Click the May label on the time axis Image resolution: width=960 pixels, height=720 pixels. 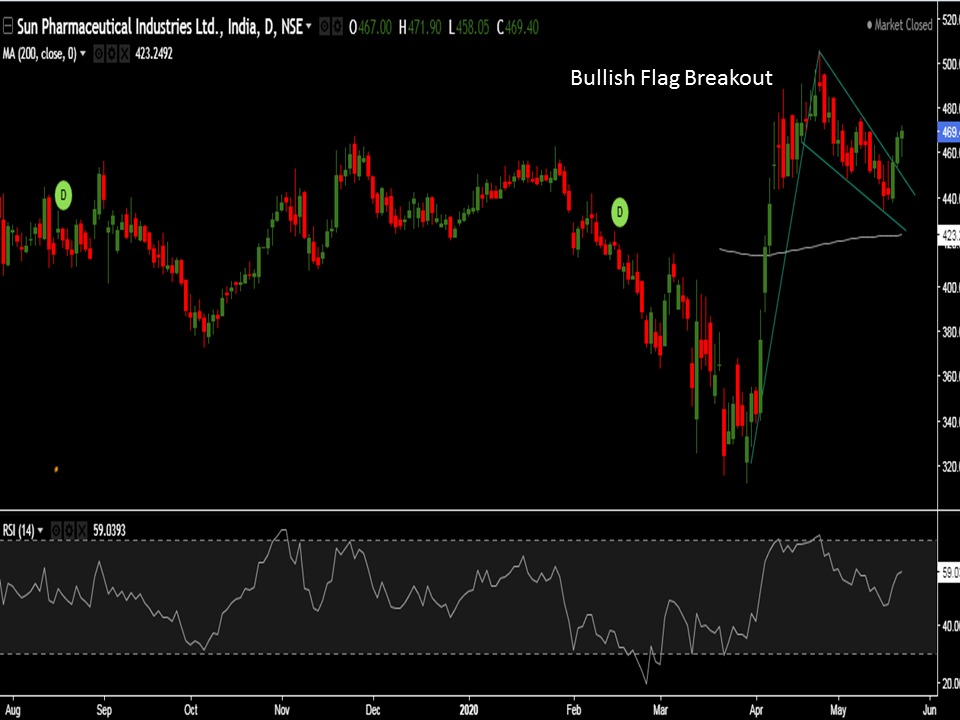tap(838, 710)
